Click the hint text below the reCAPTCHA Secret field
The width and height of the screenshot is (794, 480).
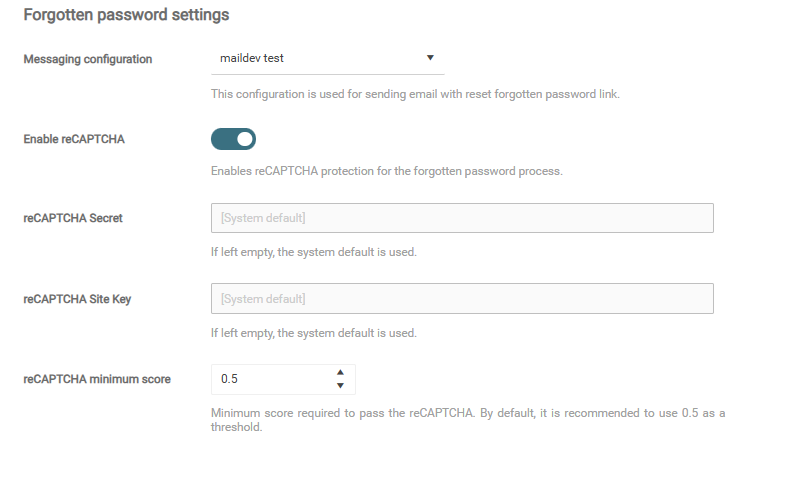(313, 252)
